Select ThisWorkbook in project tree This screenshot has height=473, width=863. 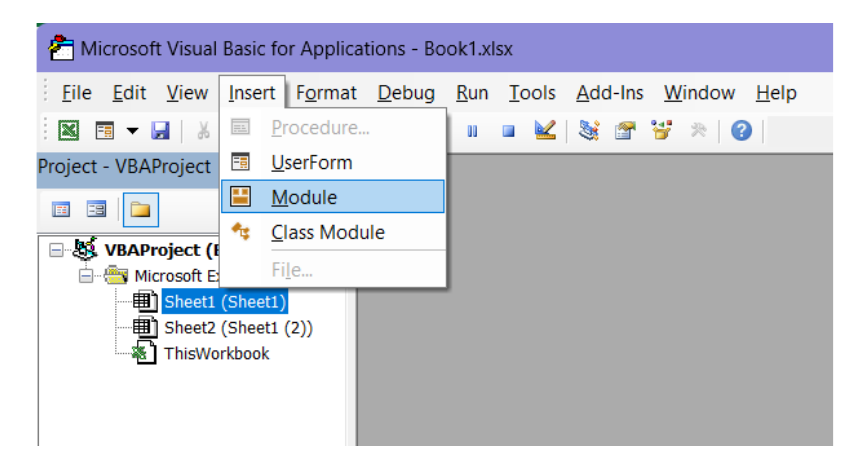tap(216, 354)
